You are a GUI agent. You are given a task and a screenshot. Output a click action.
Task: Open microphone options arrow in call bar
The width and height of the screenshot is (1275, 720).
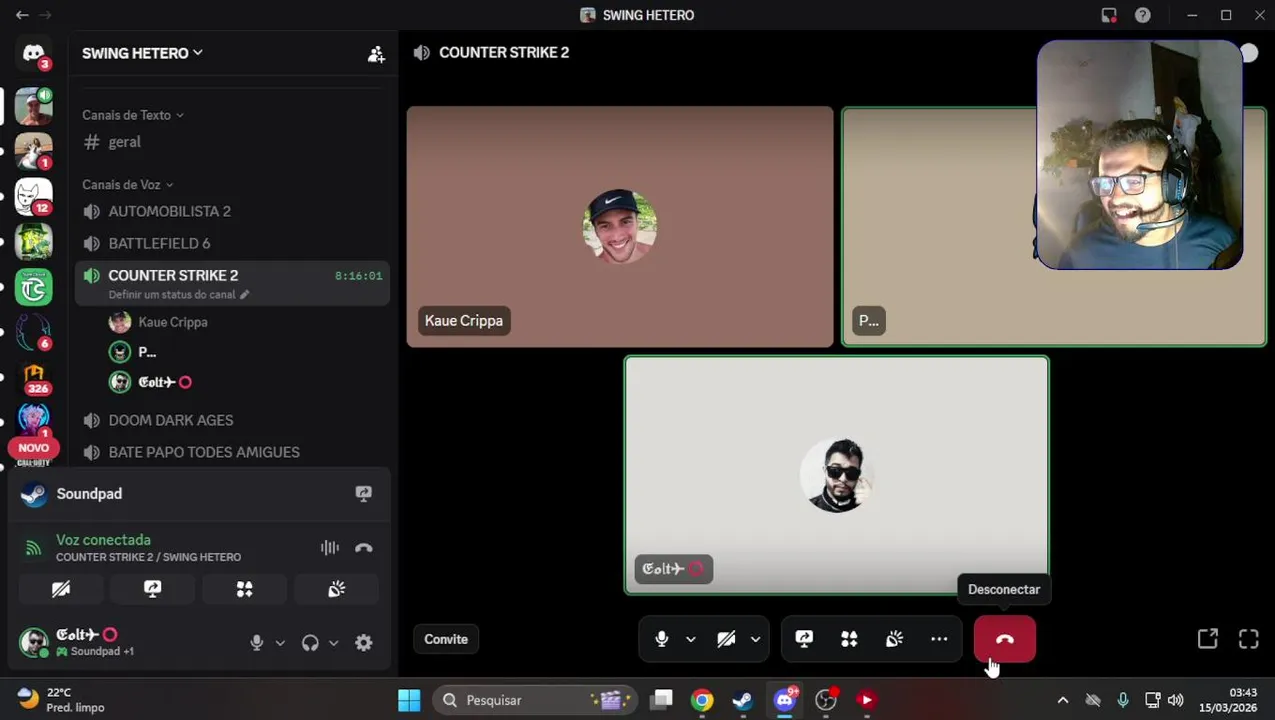tap(690, 639)
